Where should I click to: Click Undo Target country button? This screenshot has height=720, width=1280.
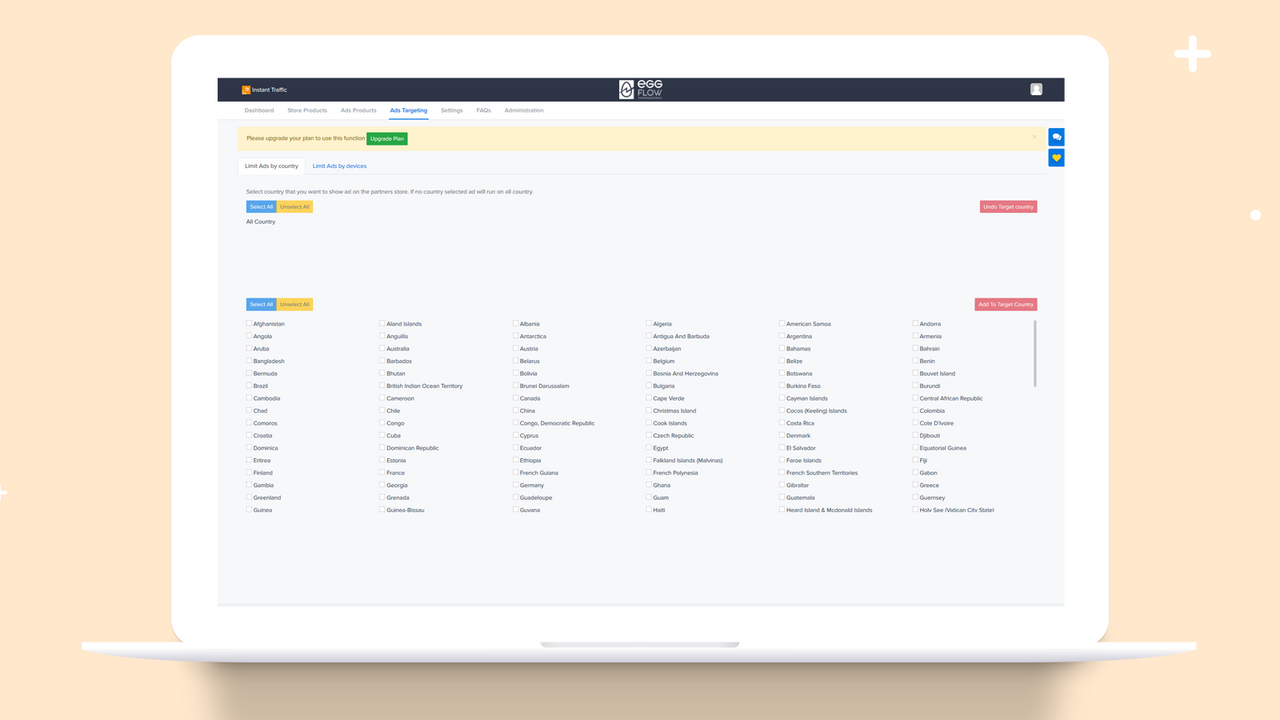[1008, 207]
